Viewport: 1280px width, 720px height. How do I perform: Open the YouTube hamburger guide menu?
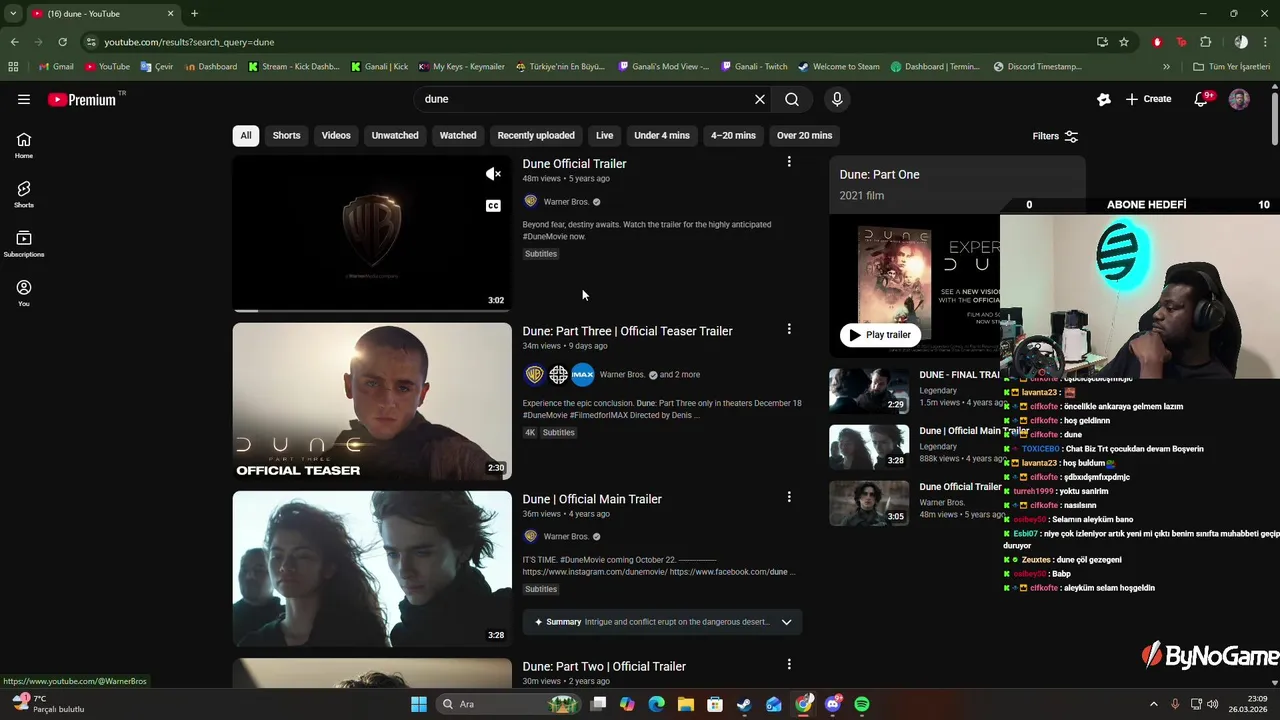(24, 99)
